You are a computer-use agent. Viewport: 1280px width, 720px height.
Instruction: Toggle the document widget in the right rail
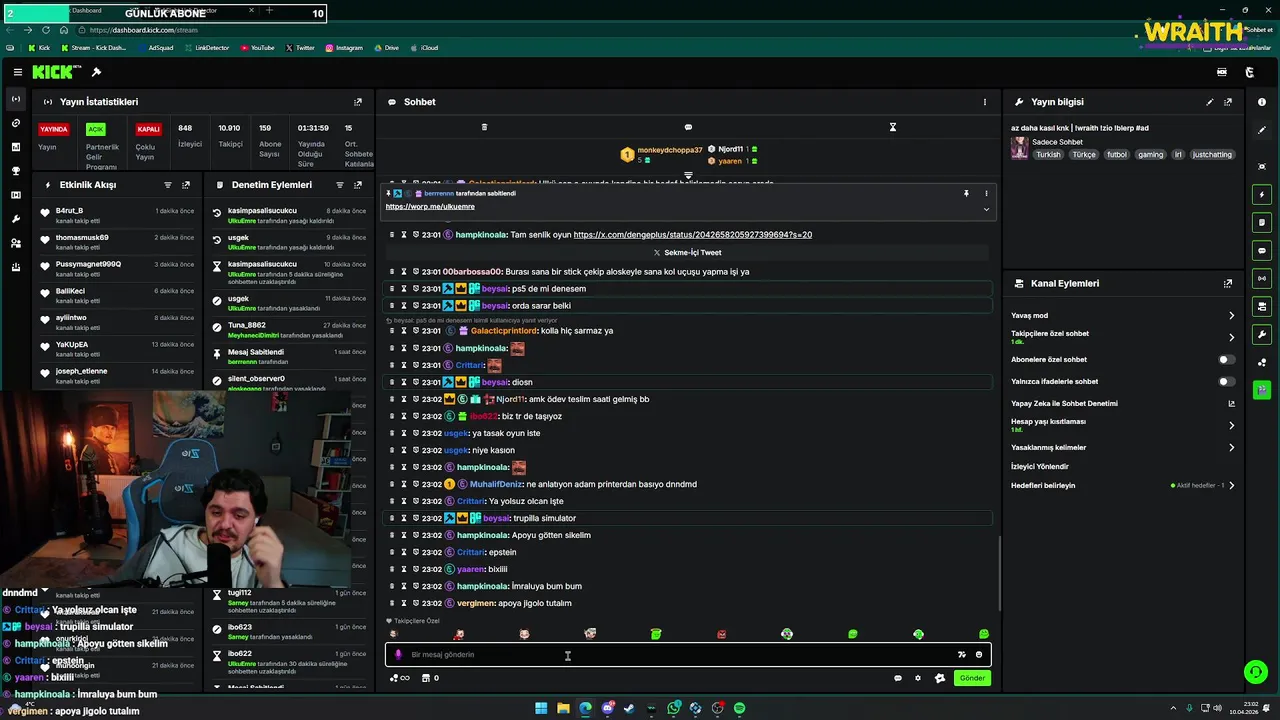click(1262, 222)
